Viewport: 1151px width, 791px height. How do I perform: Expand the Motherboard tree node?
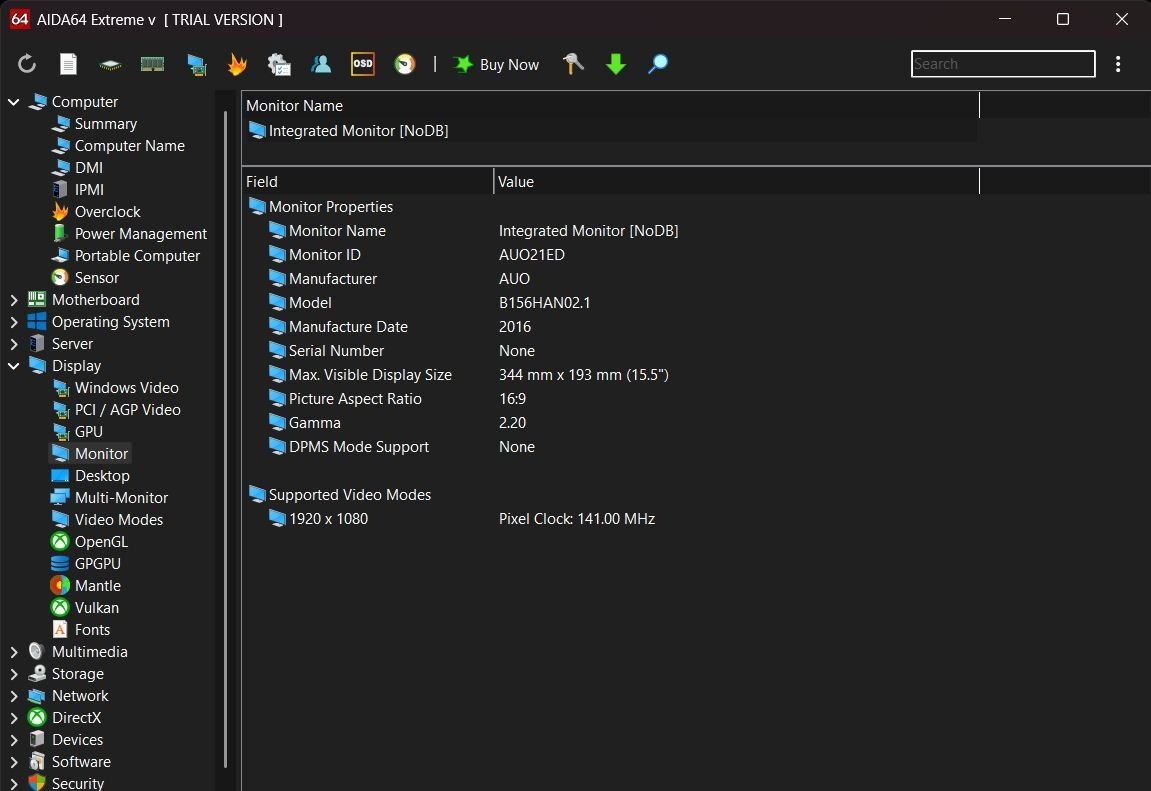click(13, 300)
